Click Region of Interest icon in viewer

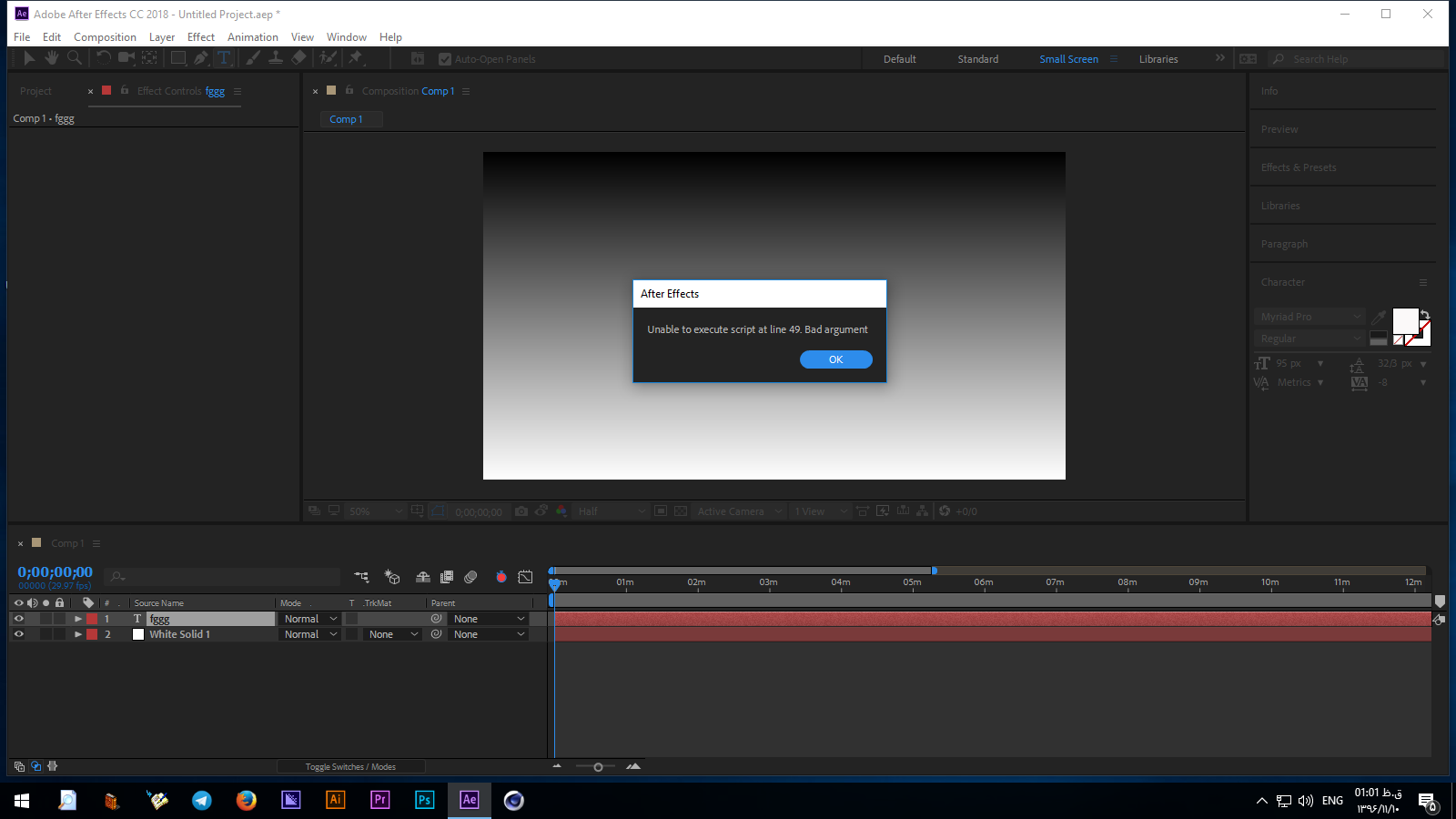[x=661, y=511]
